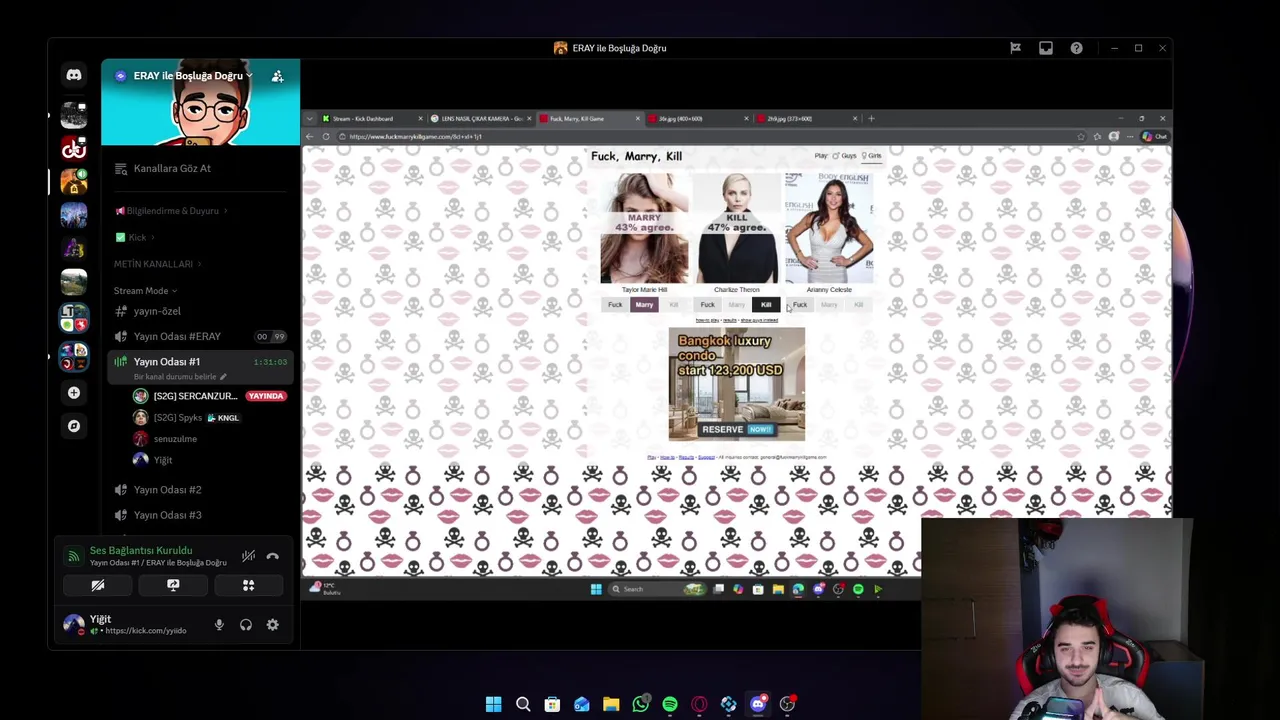Choose Kill for Charlize Theron
1280x720 pixels.
(x=766, y=305)
